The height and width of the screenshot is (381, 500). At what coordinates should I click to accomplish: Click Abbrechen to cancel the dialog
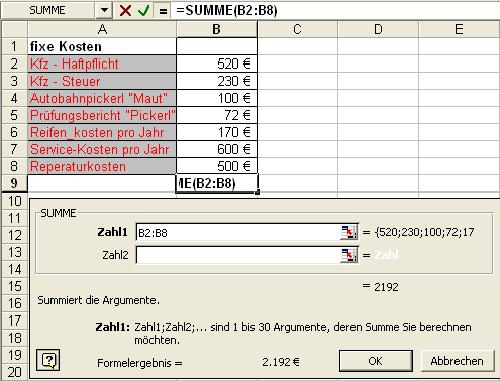pyautogui.click(x=457, y=361)
